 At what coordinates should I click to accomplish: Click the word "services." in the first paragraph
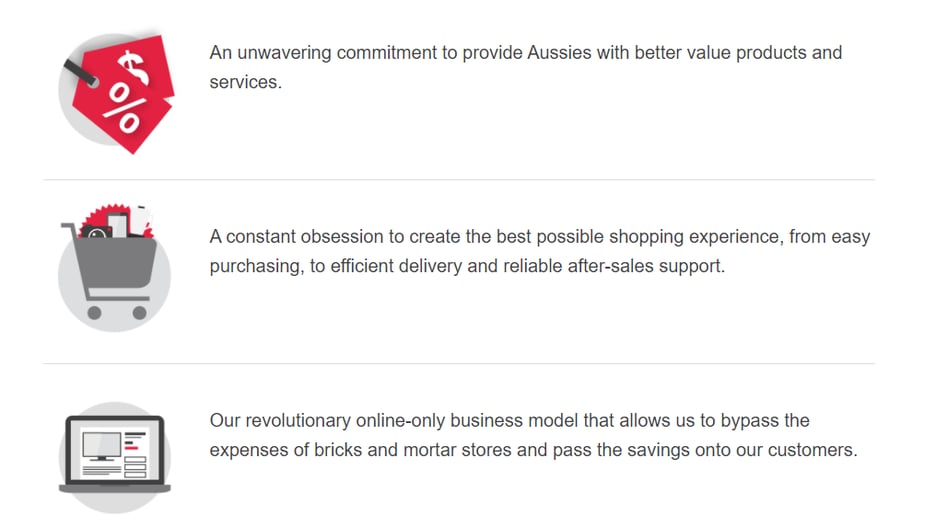[x=245, y=82]
